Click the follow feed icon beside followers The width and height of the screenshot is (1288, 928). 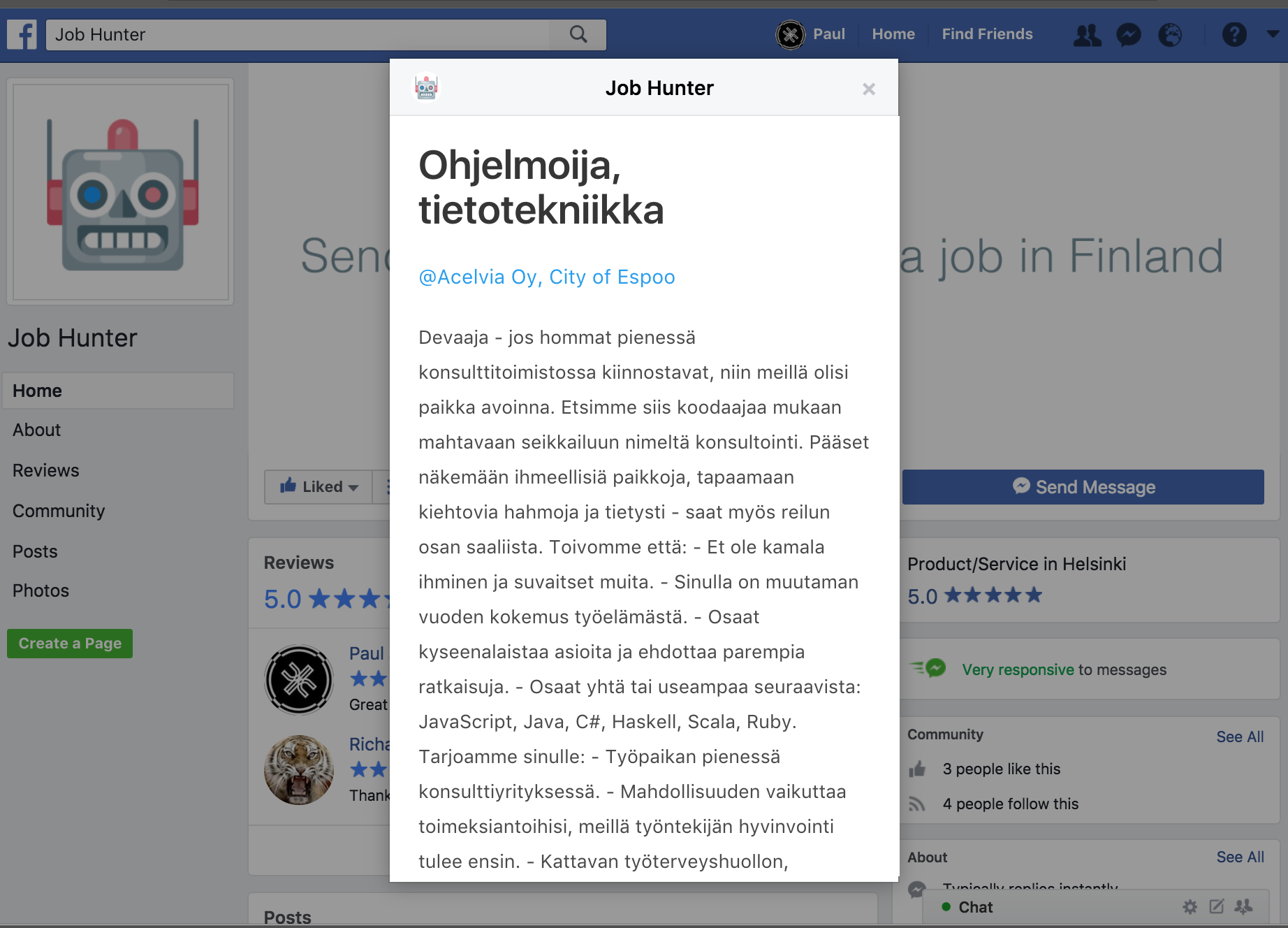[917, 804]
